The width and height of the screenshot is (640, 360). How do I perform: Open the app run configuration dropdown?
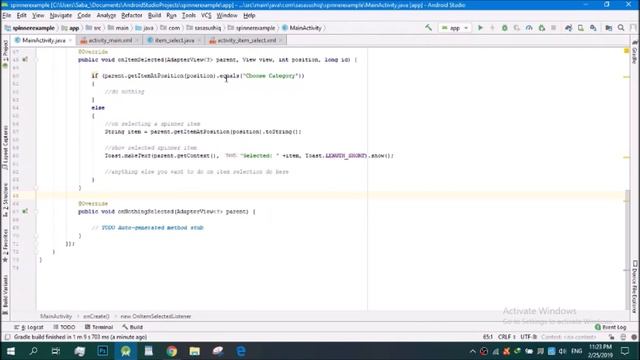tap(455, 28)
